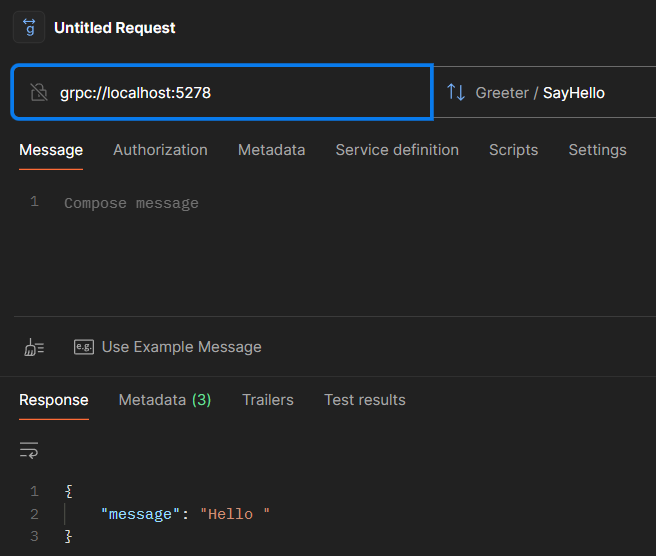Switch to the Authorization tab
Image resolution: width=656 pixels, height=556 pixels.
pos(160,150)
